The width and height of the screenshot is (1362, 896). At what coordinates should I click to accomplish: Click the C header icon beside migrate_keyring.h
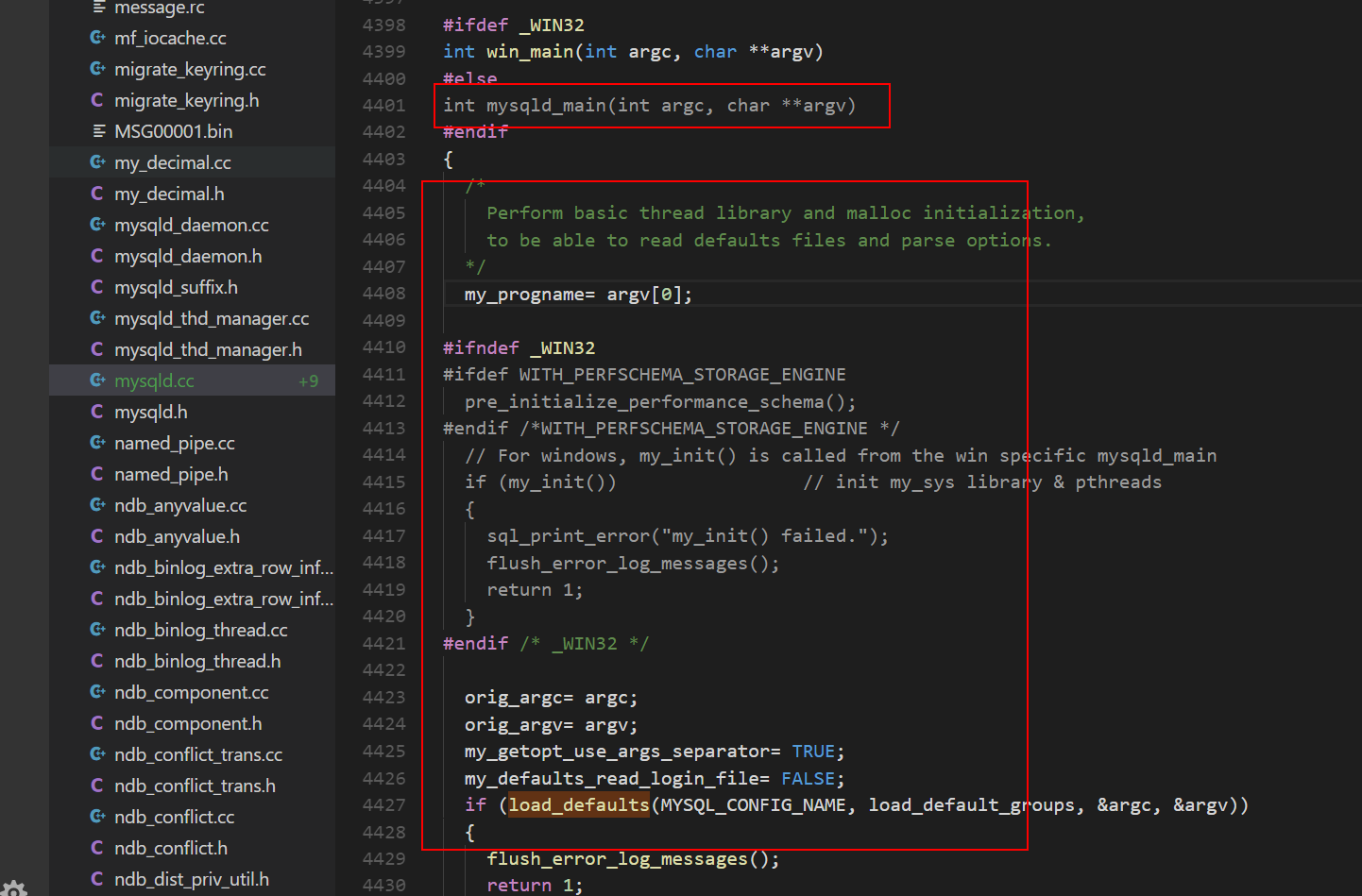click(98, 99)
